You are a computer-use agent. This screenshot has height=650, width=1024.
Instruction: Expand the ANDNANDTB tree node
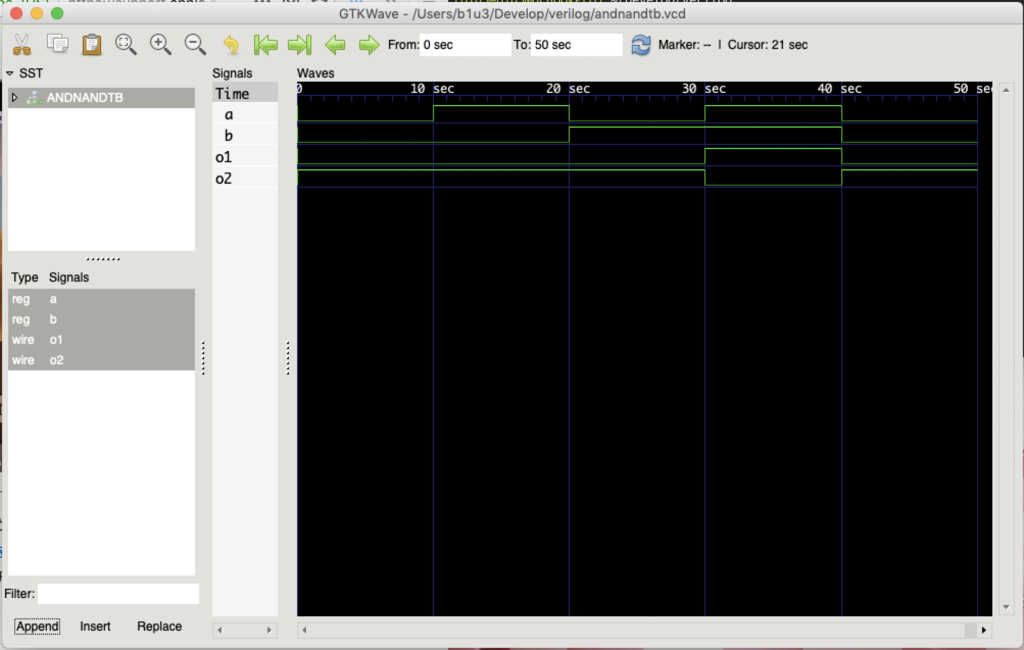click(x=14, y=97)
